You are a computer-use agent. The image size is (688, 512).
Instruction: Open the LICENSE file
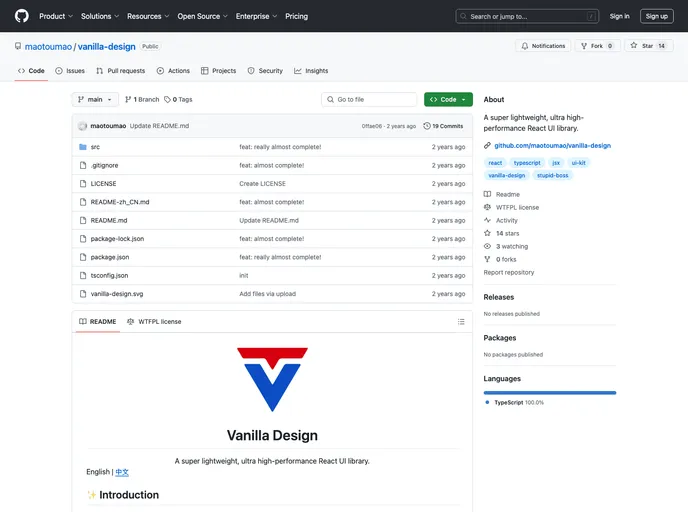tap(104, 184)
